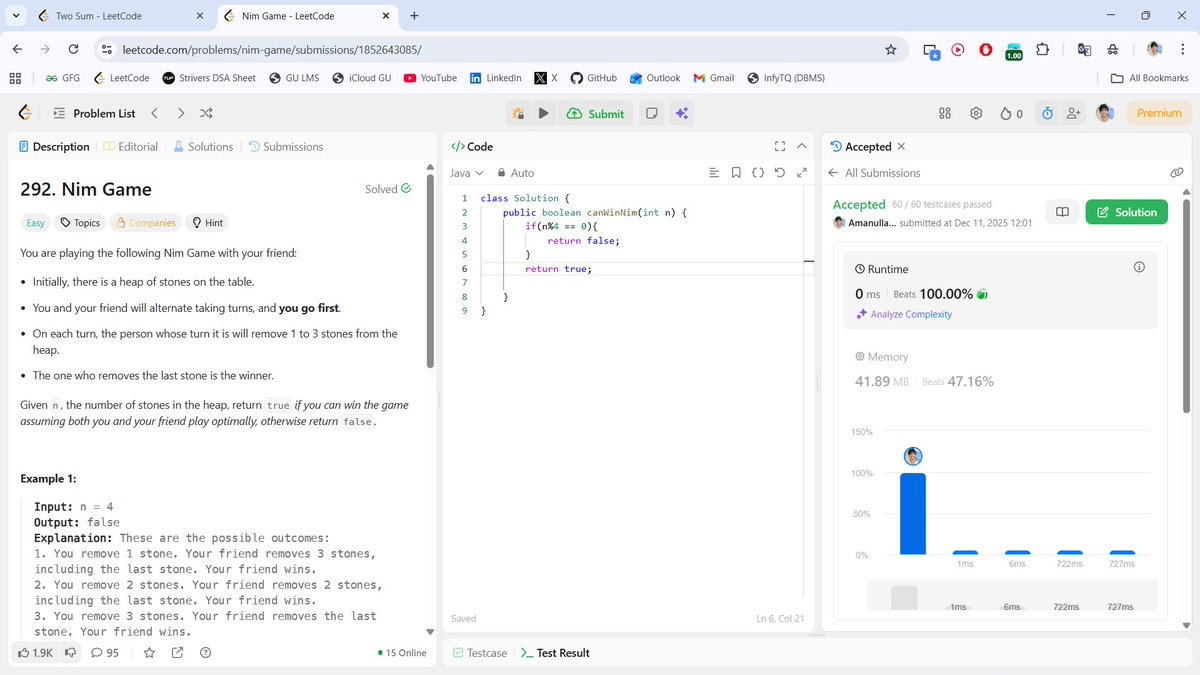Run the code with the play icon
This screenshot has height=675, width=1200.
click(543, 113)
